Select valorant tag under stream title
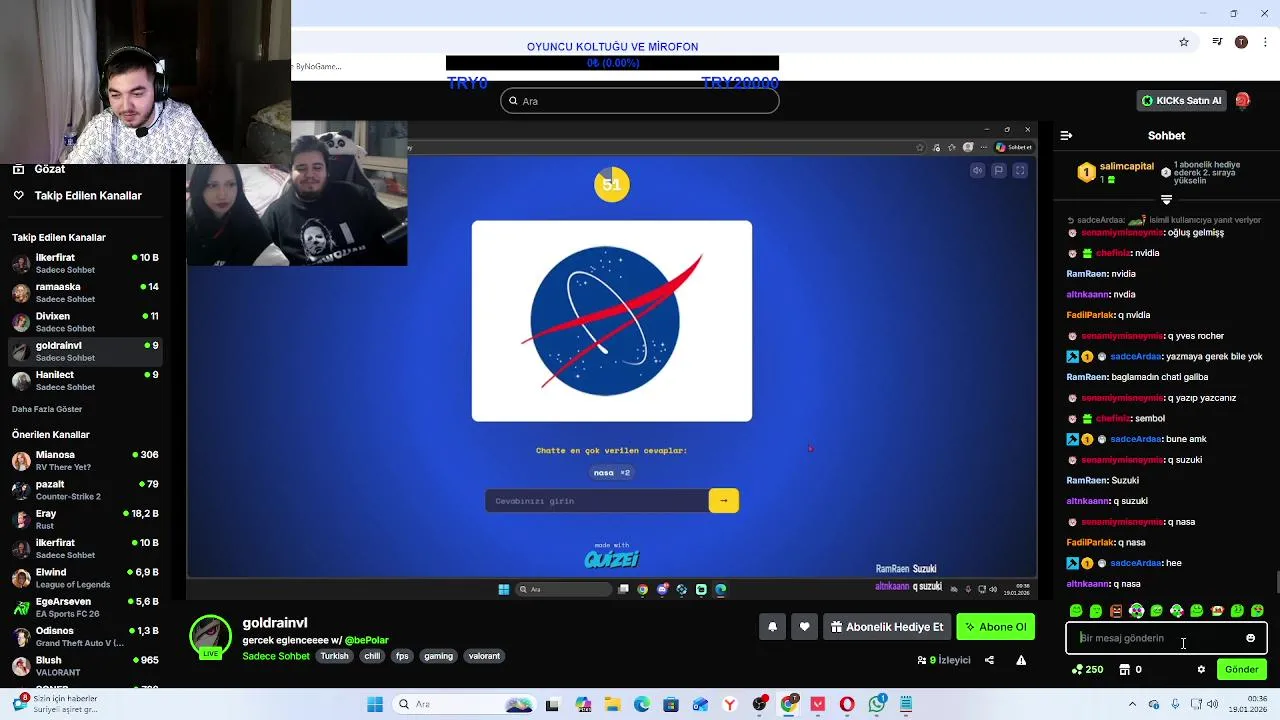The height and width of the screenshot is (720, 1280). tap(484, 656)
